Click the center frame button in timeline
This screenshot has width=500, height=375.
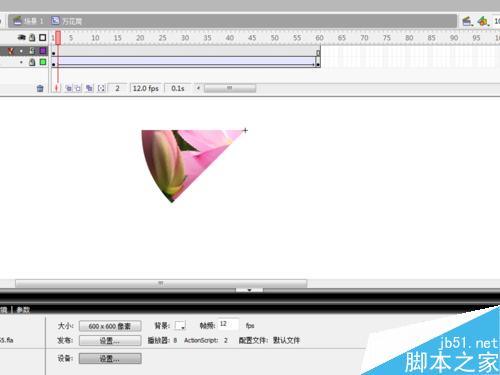57,88
